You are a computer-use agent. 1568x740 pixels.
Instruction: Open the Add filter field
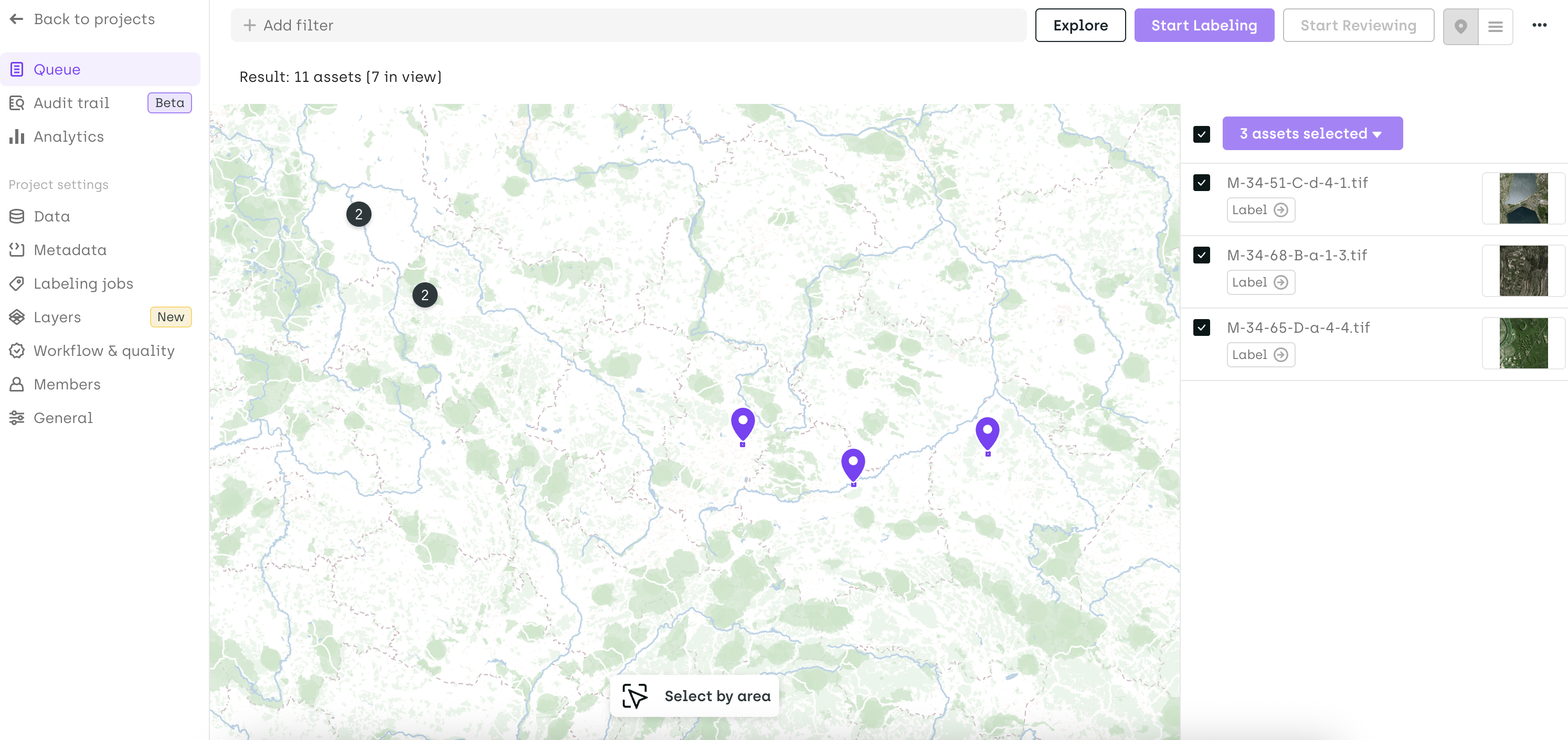[627, 26]
